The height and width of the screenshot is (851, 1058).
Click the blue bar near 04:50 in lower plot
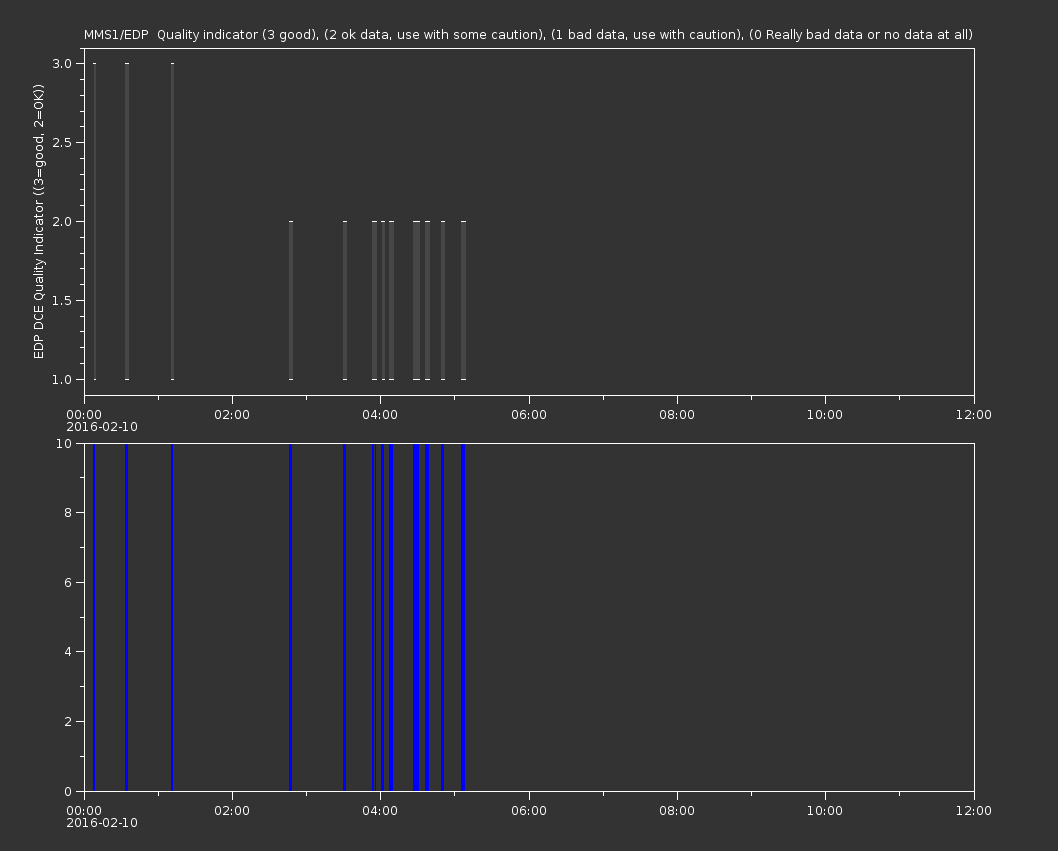[x=443, y=617]
